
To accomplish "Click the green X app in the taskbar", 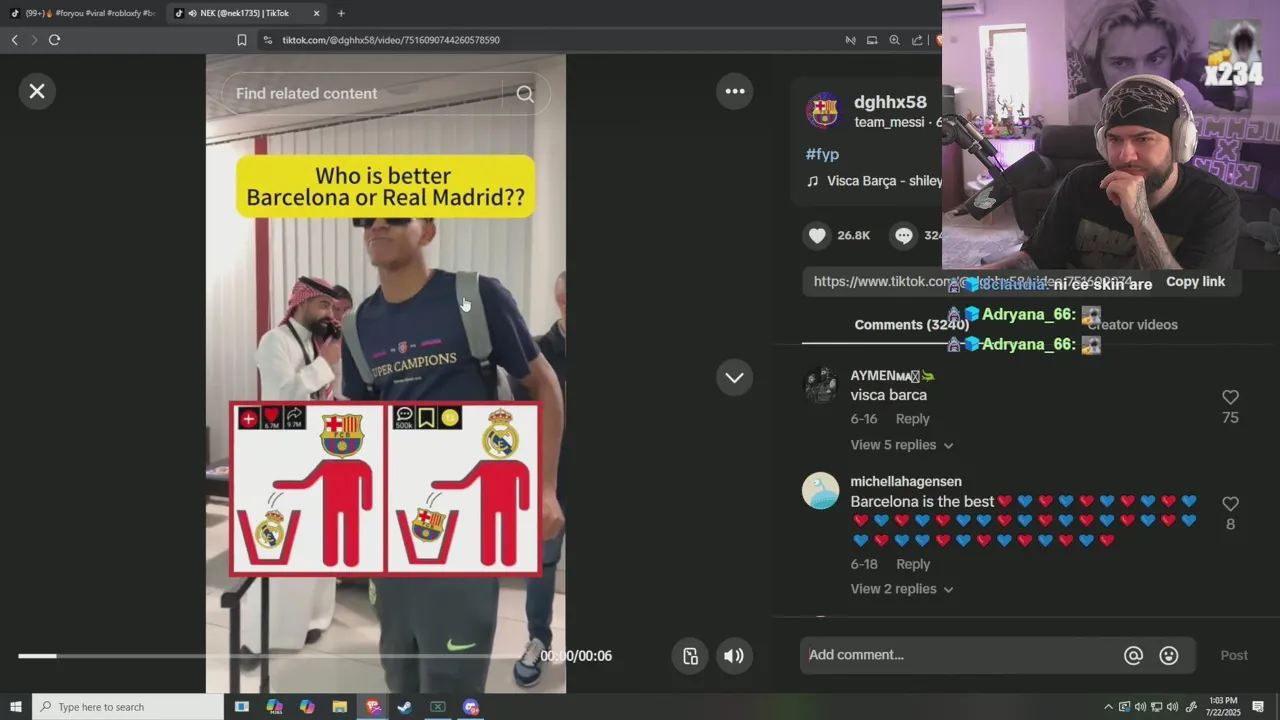I will tap(438, 707).
